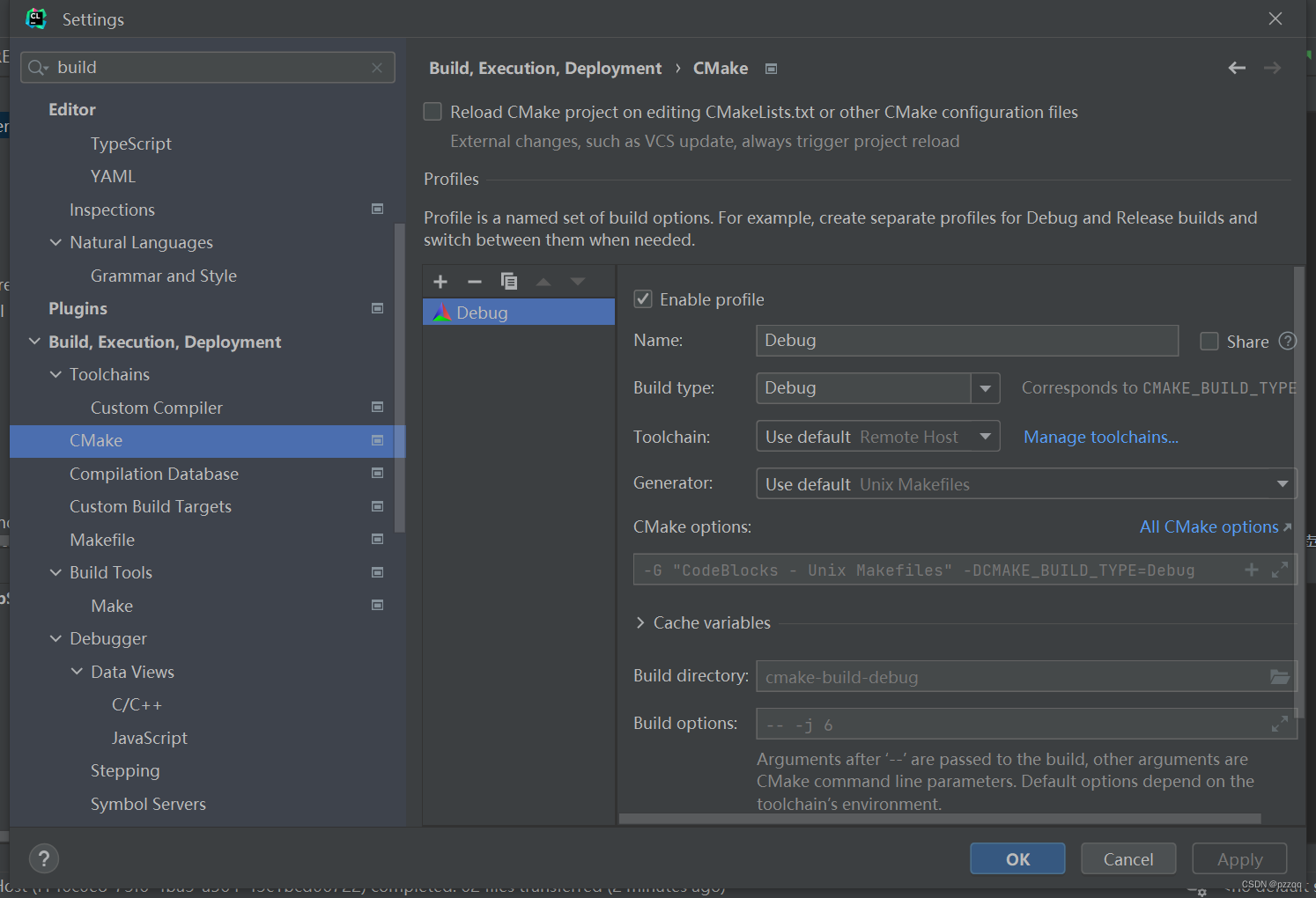Click Cancel to discard changes
The width and height of the screenshot is (1316, 898).
click(1128, 858)
